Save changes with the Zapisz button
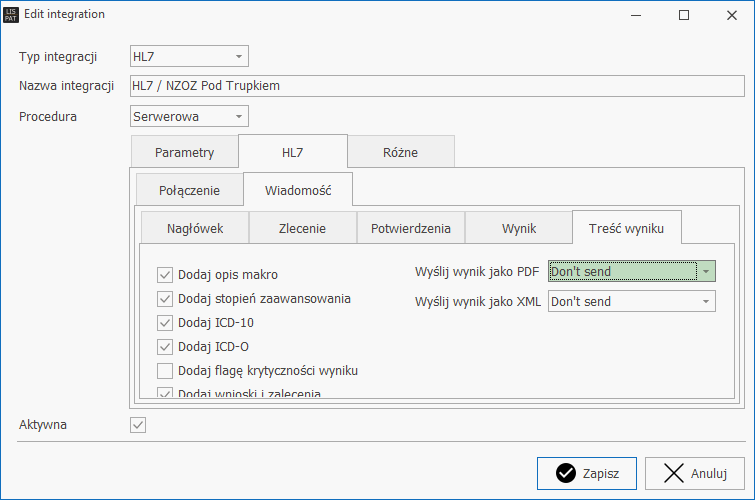The image size is (755, 500). [586, 474]
